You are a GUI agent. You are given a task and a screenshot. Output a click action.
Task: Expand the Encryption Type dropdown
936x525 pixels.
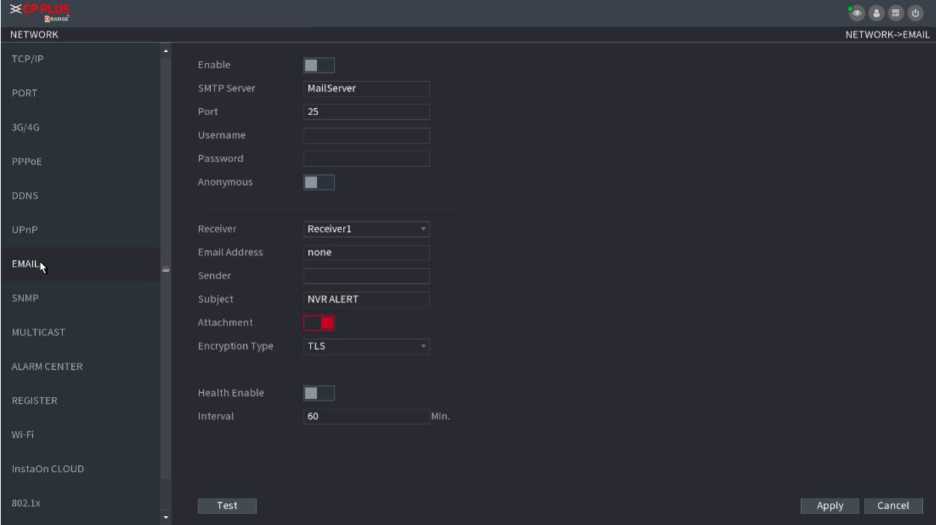[366, 346]
